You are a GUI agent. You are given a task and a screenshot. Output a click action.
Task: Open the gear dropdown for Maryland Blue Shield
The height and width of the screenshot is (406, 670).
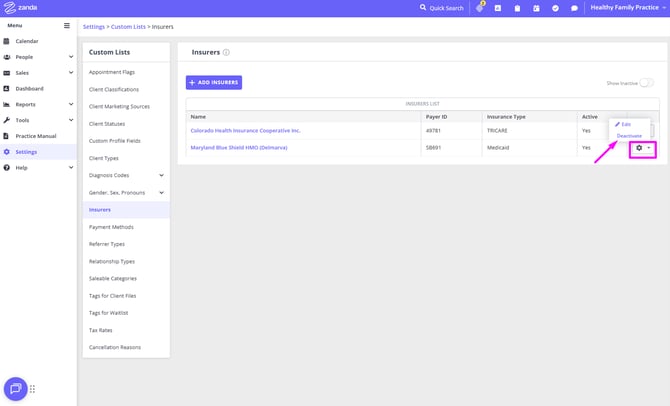pyautogui.click(x=643, y=148)
